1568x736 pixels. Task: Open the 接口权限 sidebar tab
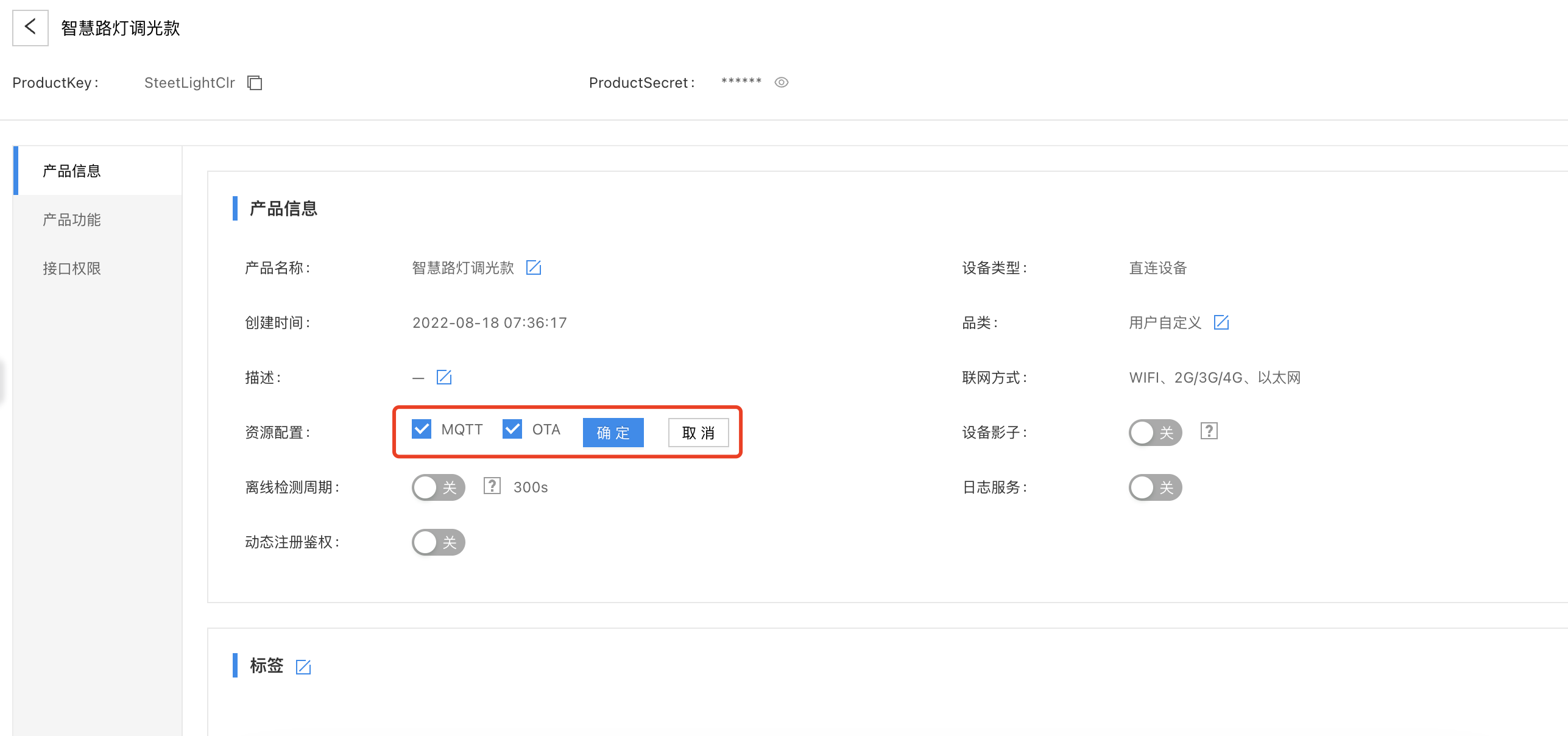[x=97, y=268]
